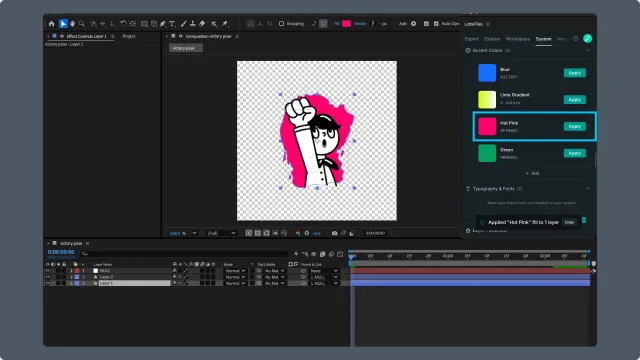The height and width of the screenshot is (360, 640).
Task: Click the 0:00:00:00 current time display
Action: (x=61, y=252)
